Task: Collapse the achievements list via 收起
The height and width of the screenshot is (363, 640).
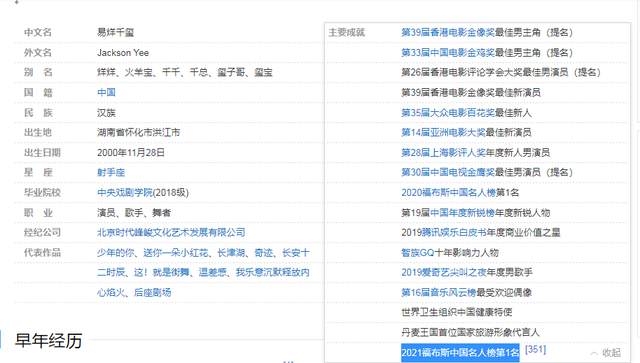Action: coord(606,353)
